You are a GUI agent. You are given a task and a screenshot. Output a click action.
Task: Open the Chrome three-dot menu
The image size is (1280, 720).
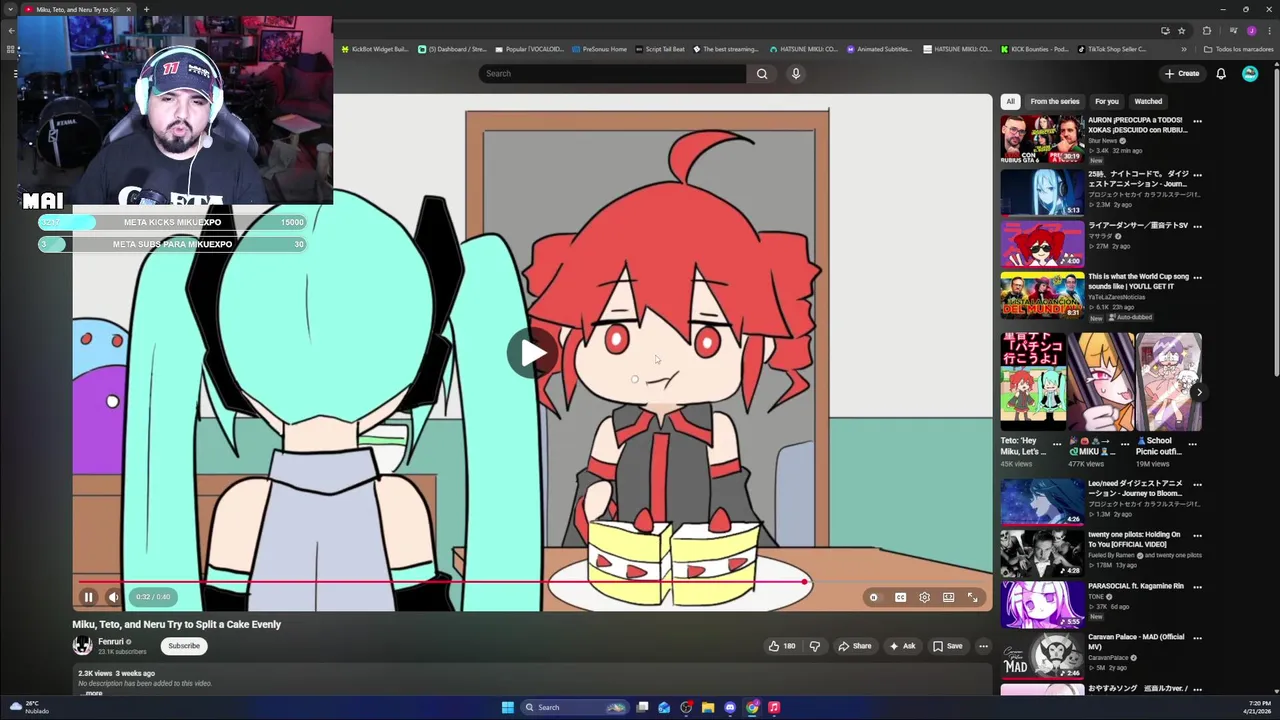click(1268, 31)
